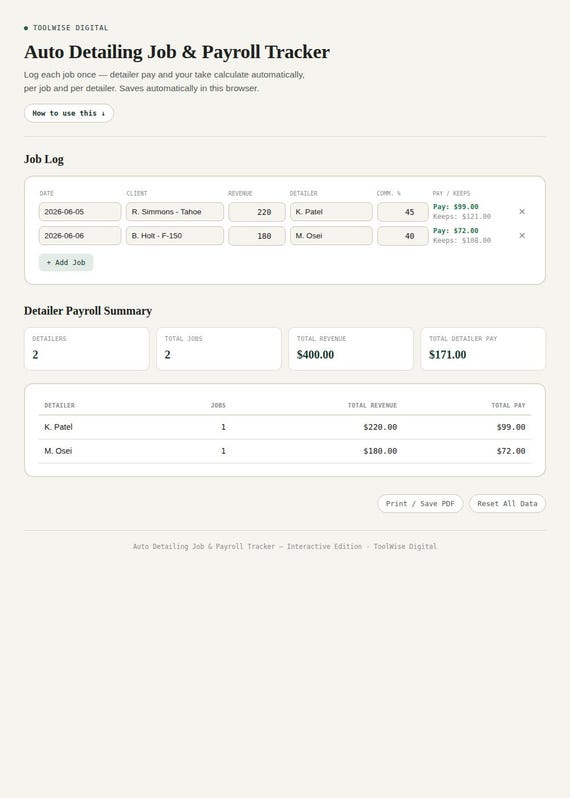This screenshot has height=798, width=570.
Task: Click the $99.00 total pay table cell
Action: pyautogui.click(x=511, y=427)
